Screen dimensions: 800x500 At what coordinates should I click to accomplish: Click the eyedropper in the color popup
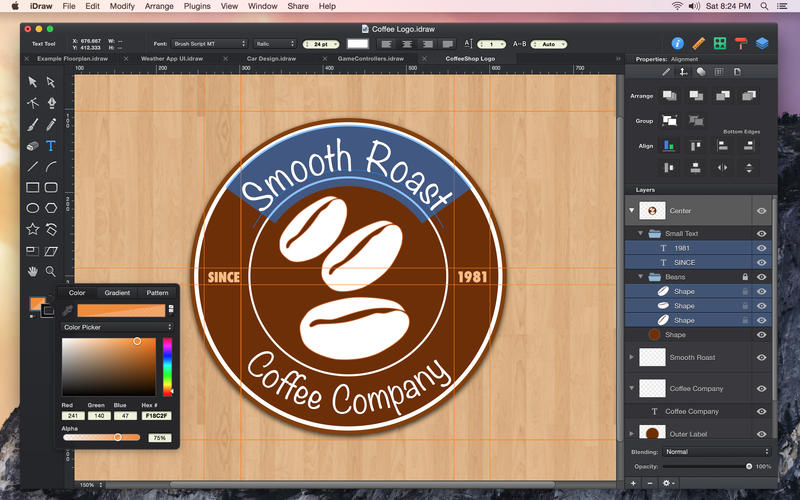pos(67,311)
